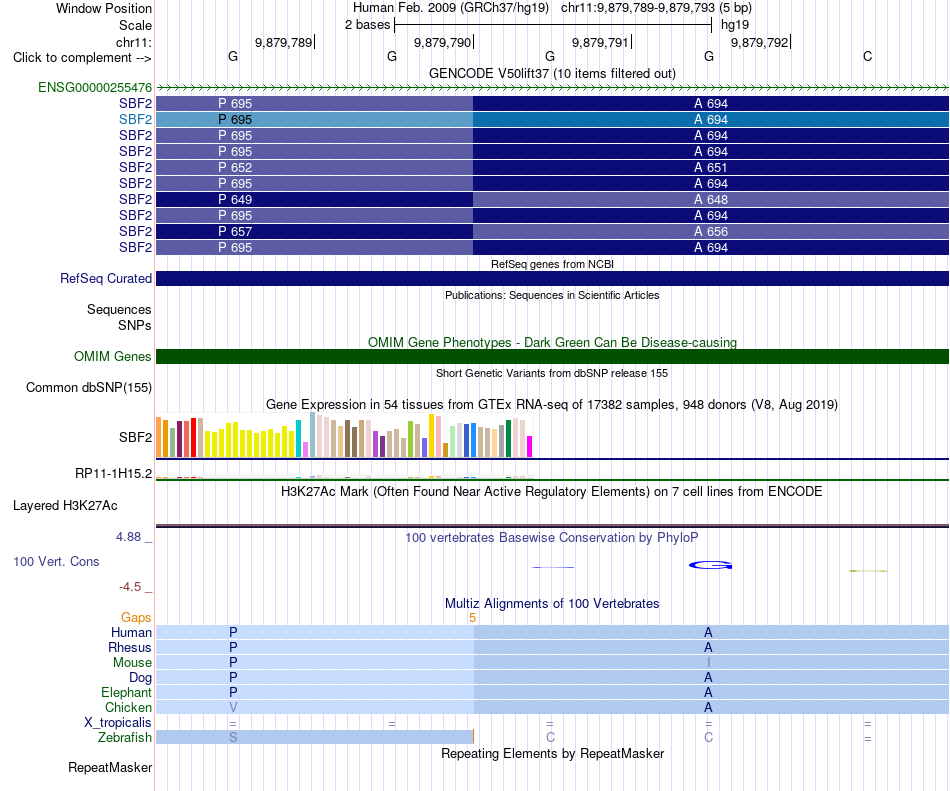Click the ENSG00000255476 gene label

(x=95, y=87)
